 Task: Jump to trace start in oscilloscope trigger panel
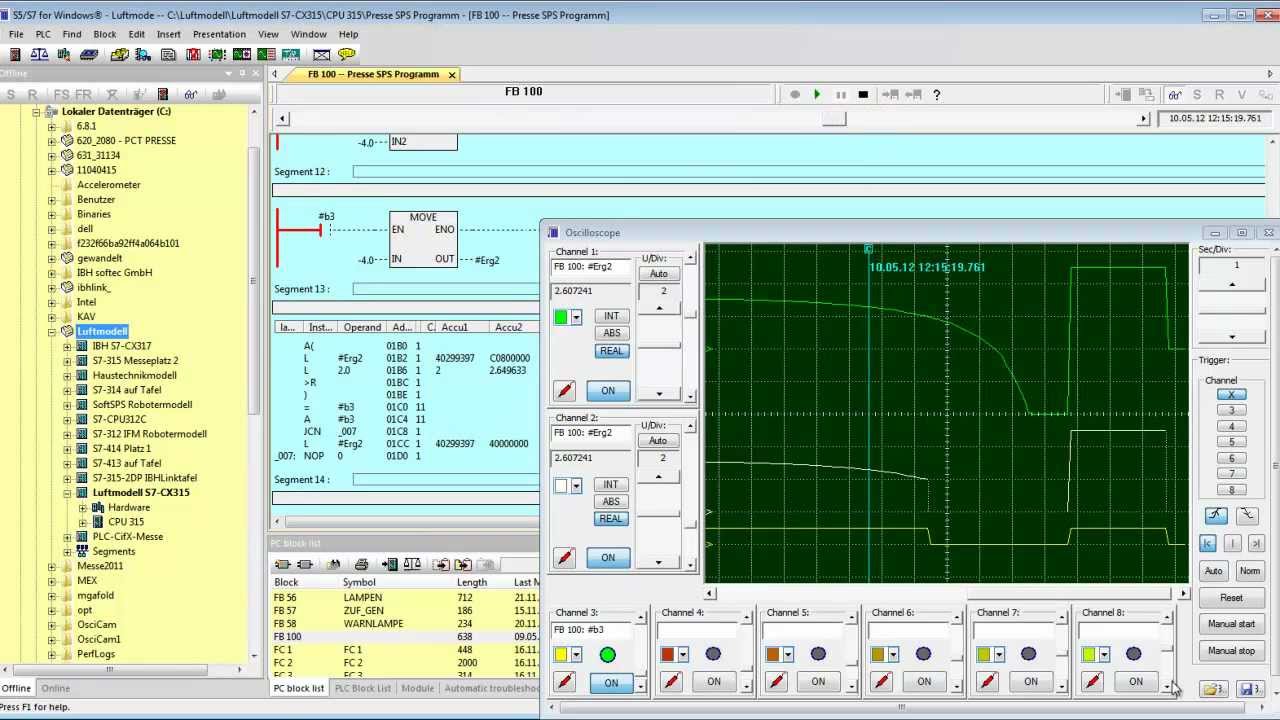1208,543
